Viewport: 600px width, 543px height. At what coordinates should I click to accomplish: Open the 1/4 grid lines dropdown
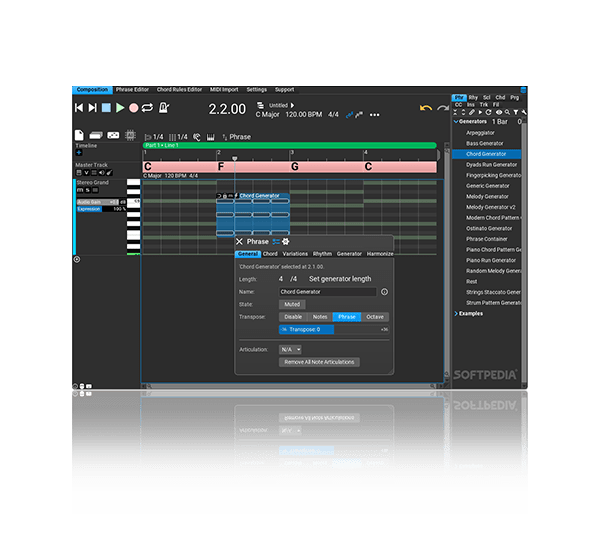coord(179,137)
